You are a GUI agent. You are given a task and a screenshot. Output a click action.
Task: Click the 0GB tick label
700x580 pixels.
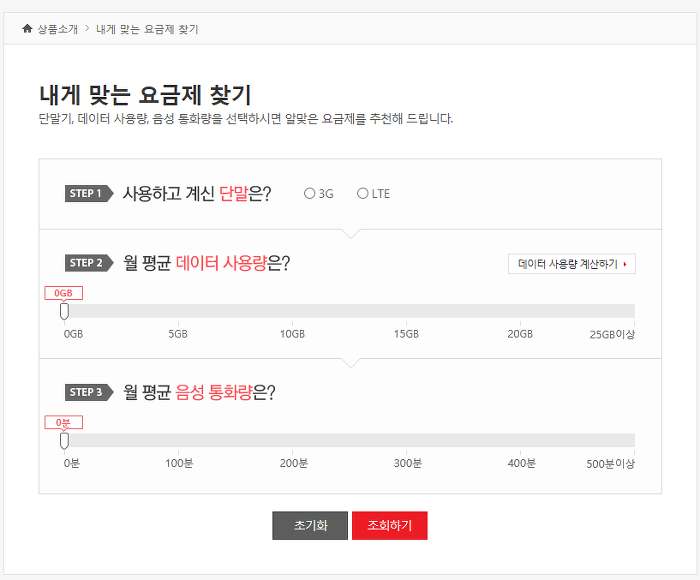click(73, 334)
